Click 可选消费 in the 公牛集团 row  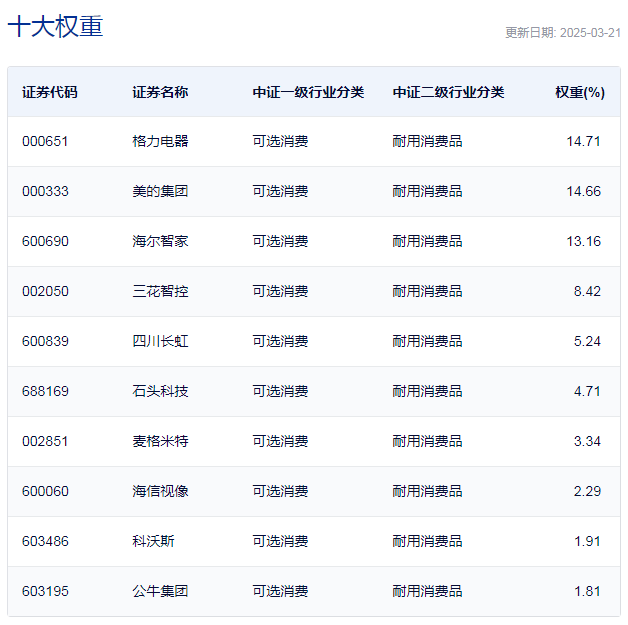[280, 591]
